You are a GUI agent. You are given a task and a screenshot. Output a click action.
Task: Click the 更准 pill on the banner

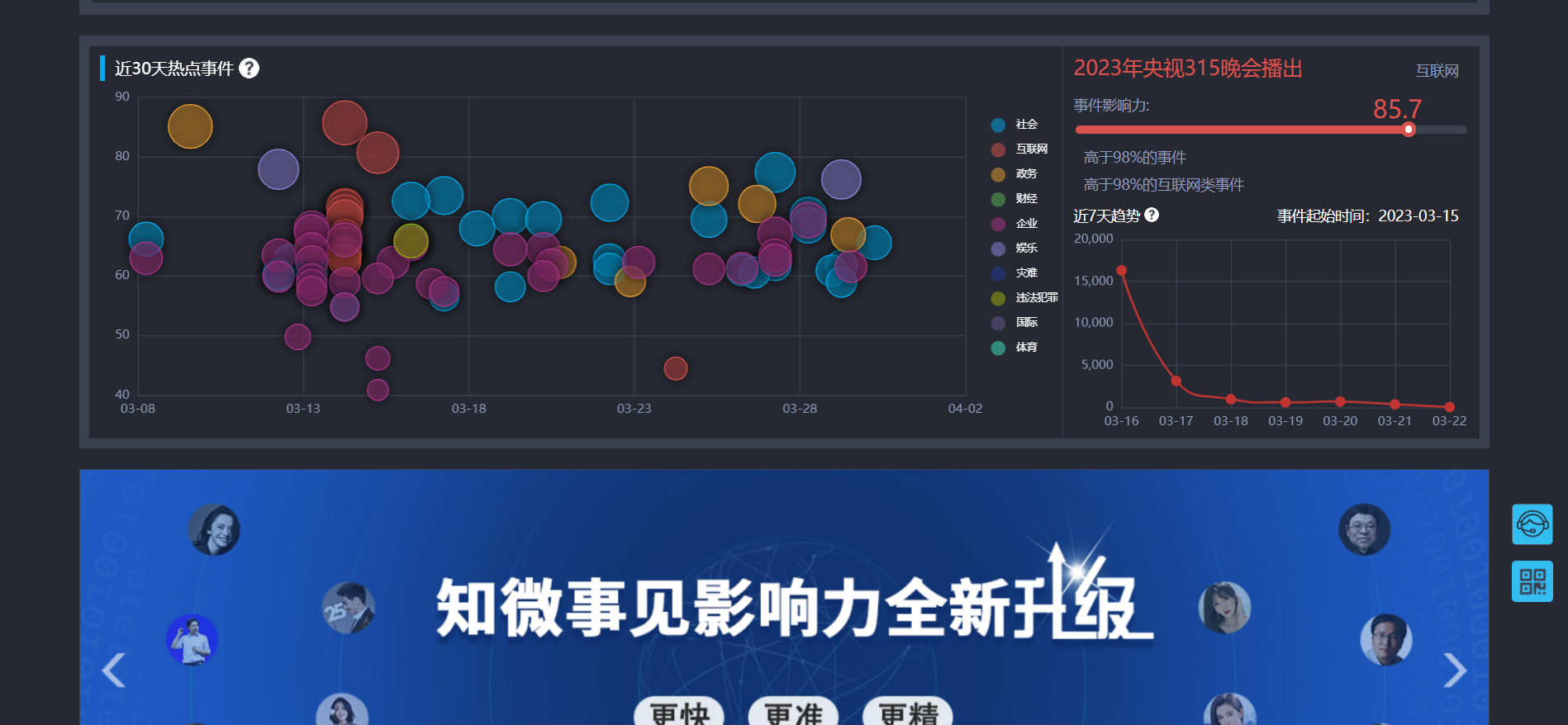click(x=793, y=712)
